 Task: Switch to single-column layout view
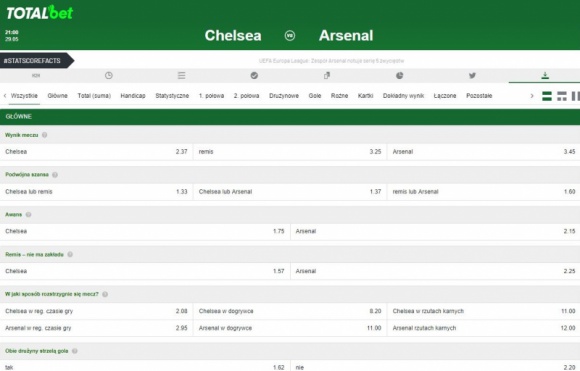pyautogui.click(x=547, y=96)
